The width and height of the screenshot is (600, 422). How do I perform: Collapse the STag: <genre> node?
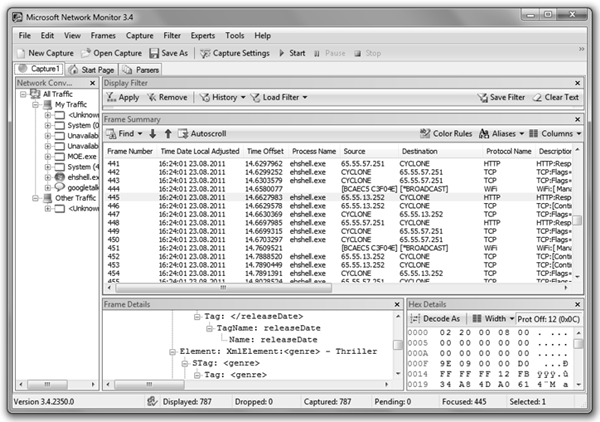(x=185, y=363)
